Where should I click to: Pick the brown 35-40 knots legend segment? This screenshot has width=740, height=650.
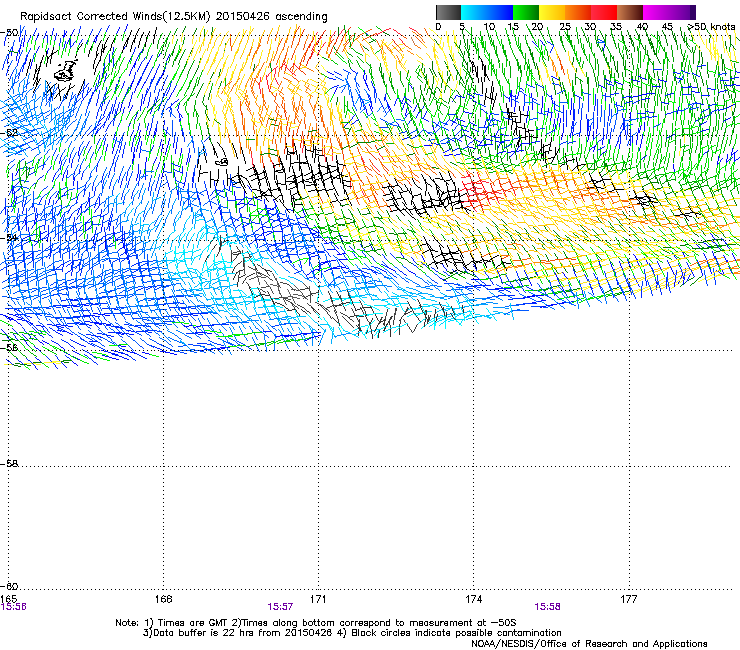630,12
